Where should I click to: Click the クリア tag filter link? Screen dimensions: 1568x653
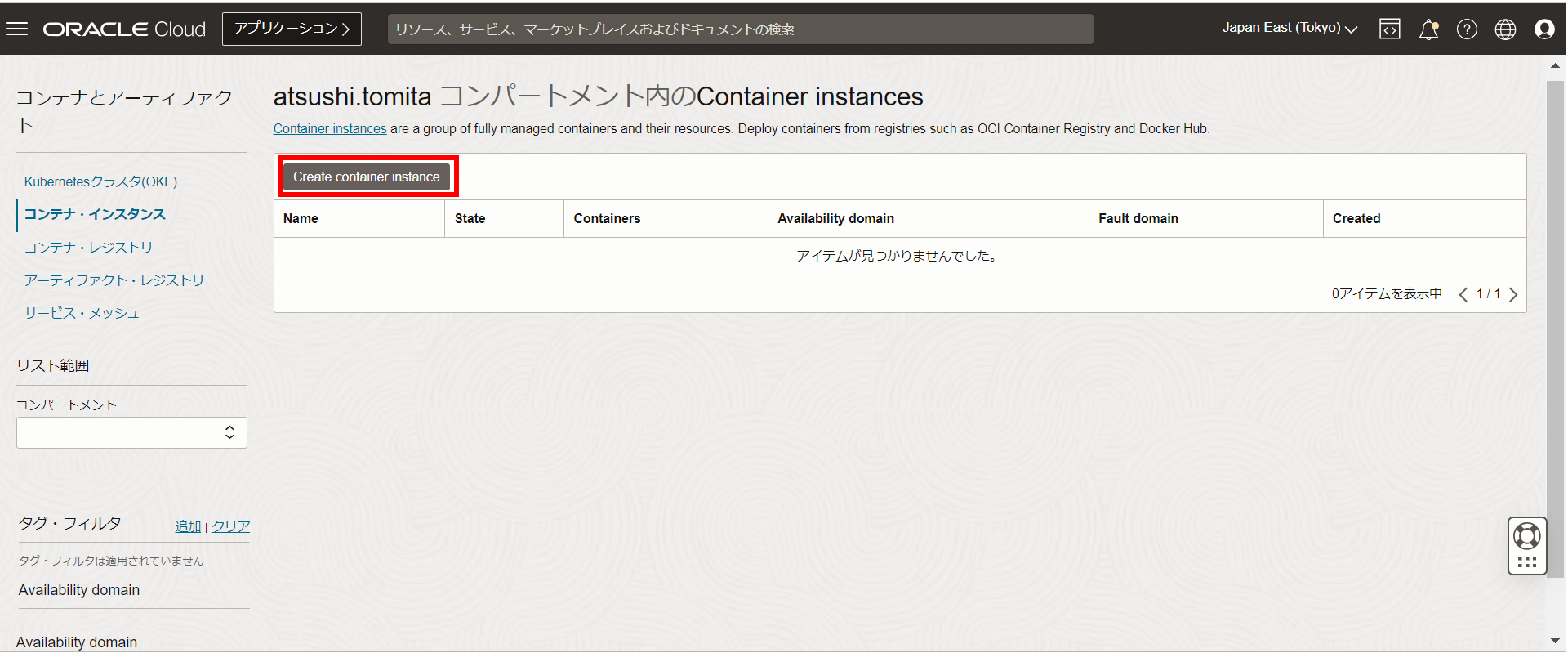click(x=231, y=526)
